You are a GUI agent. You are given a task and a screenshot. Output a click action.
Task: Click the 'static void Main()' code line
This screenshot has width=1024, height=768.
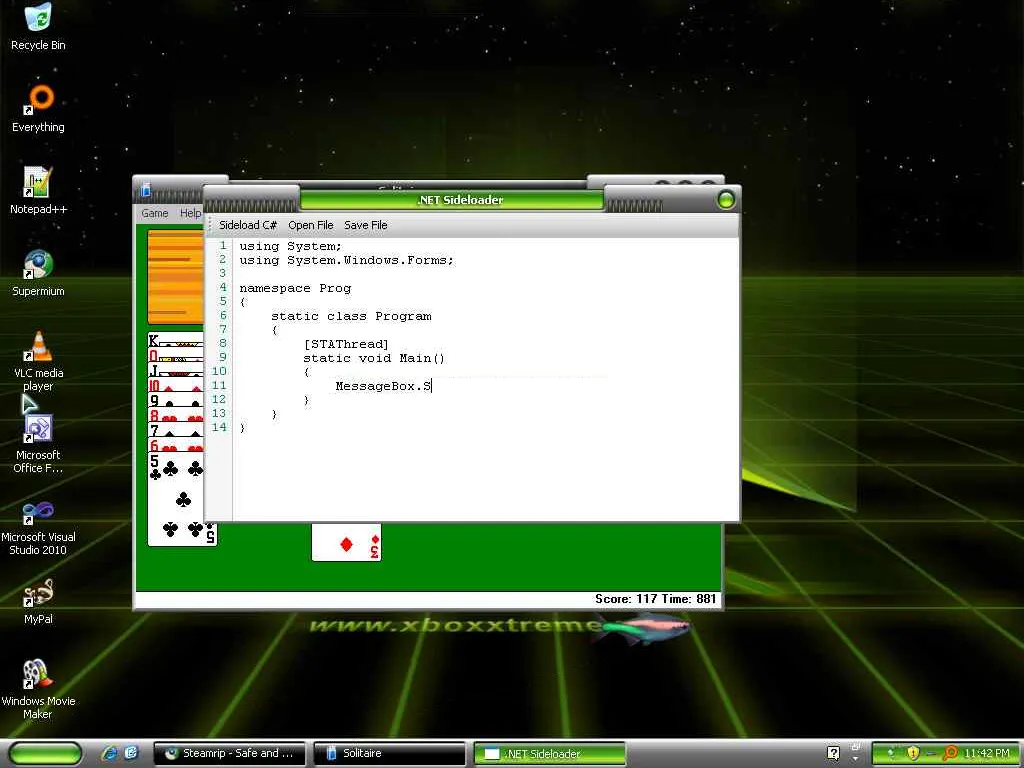374,359
